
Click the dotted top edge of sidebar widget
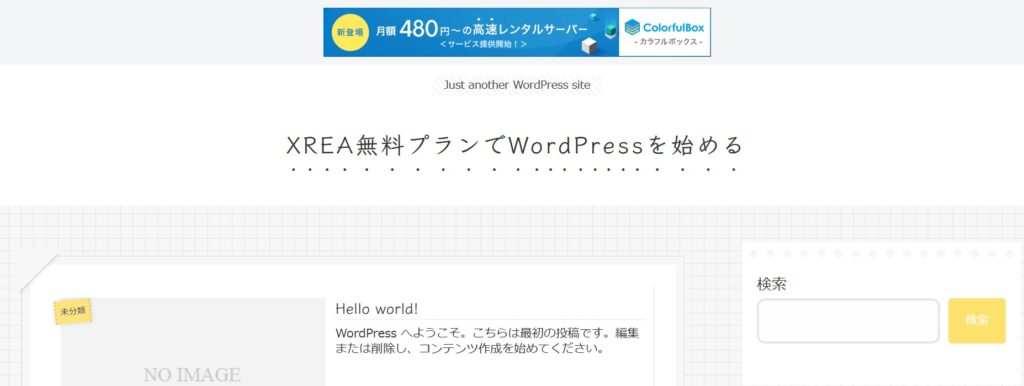click(x=882, y=253)
